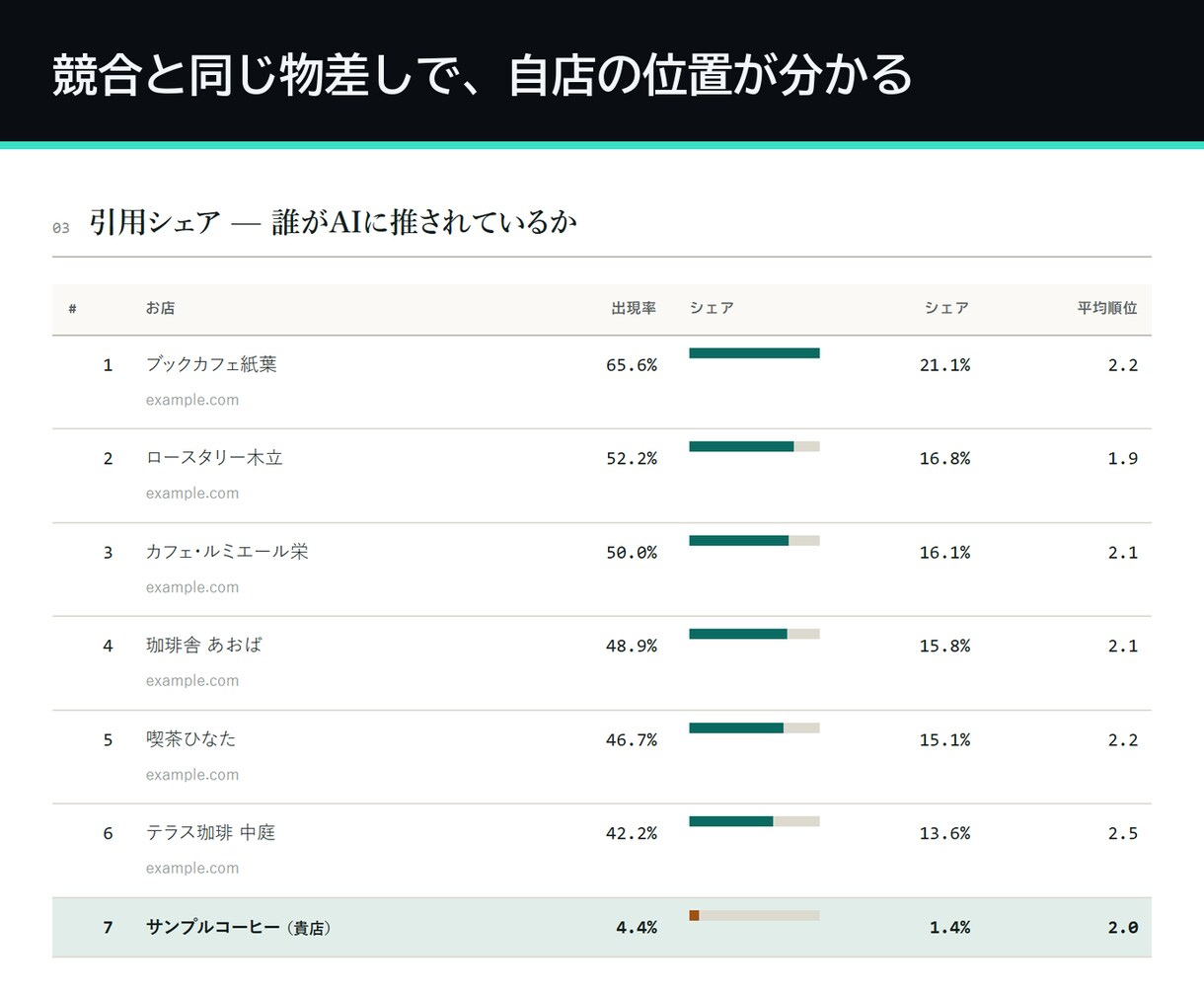This screenshot has width=1204, height=995.
Task: Click the share bar for ブックカフェ紙葉
Action: pos(754,352)
